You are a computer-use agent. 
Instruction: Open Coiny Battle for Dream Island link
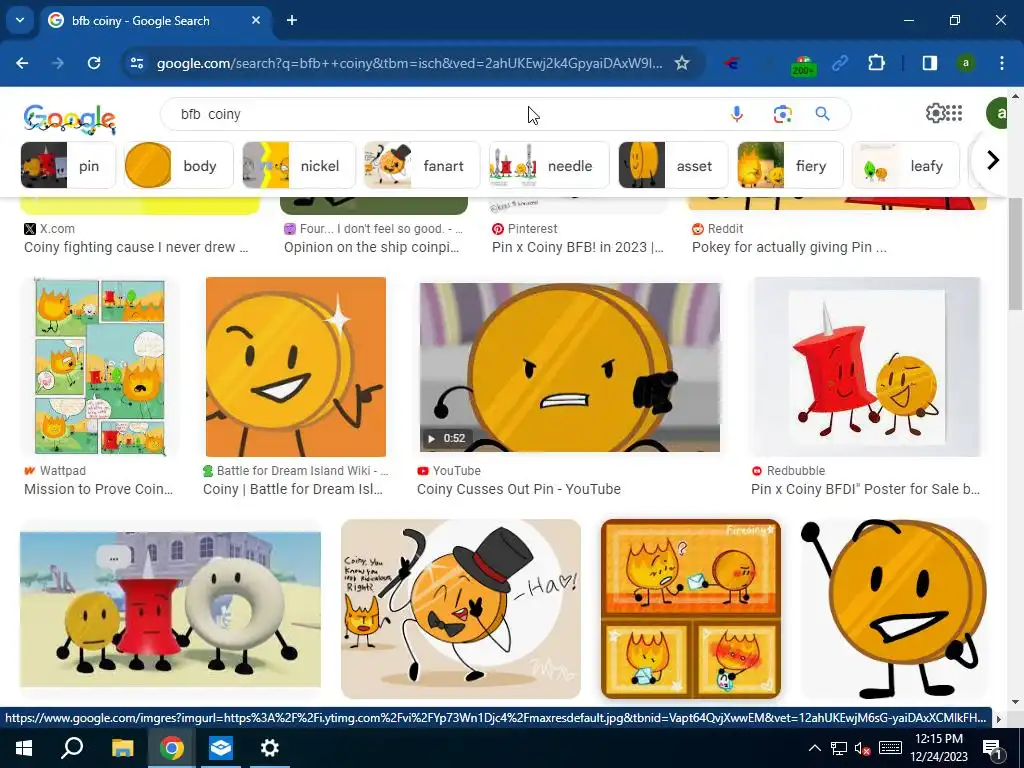(x=293, y=489)
